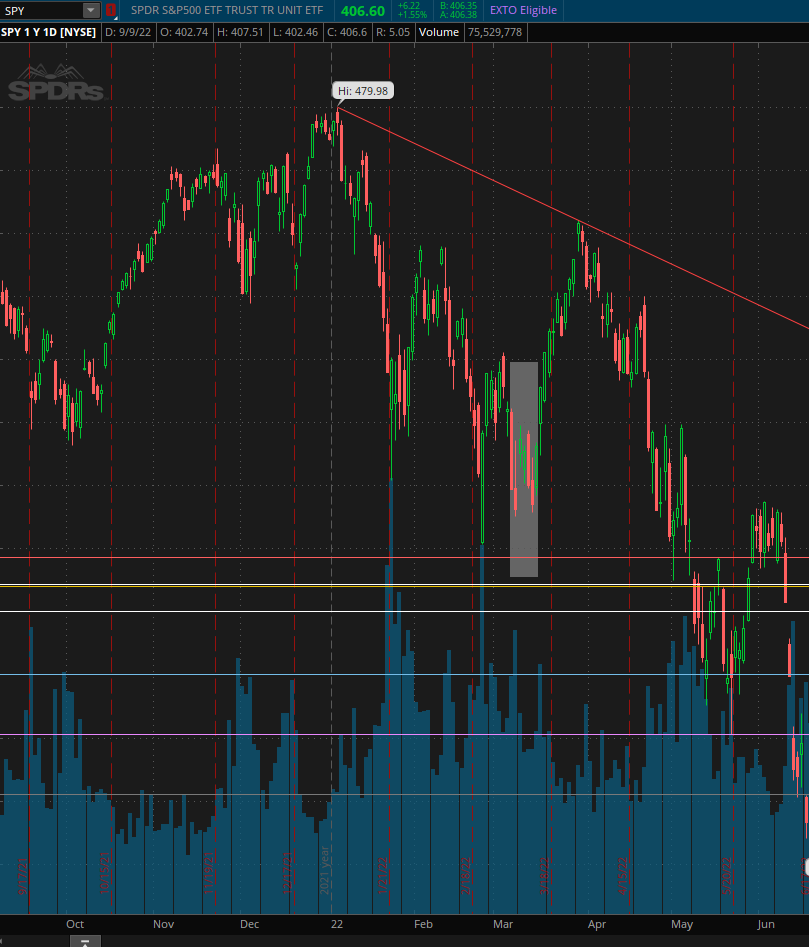Click the red symbol link icon
809x947 pixels.
[110, 10]
